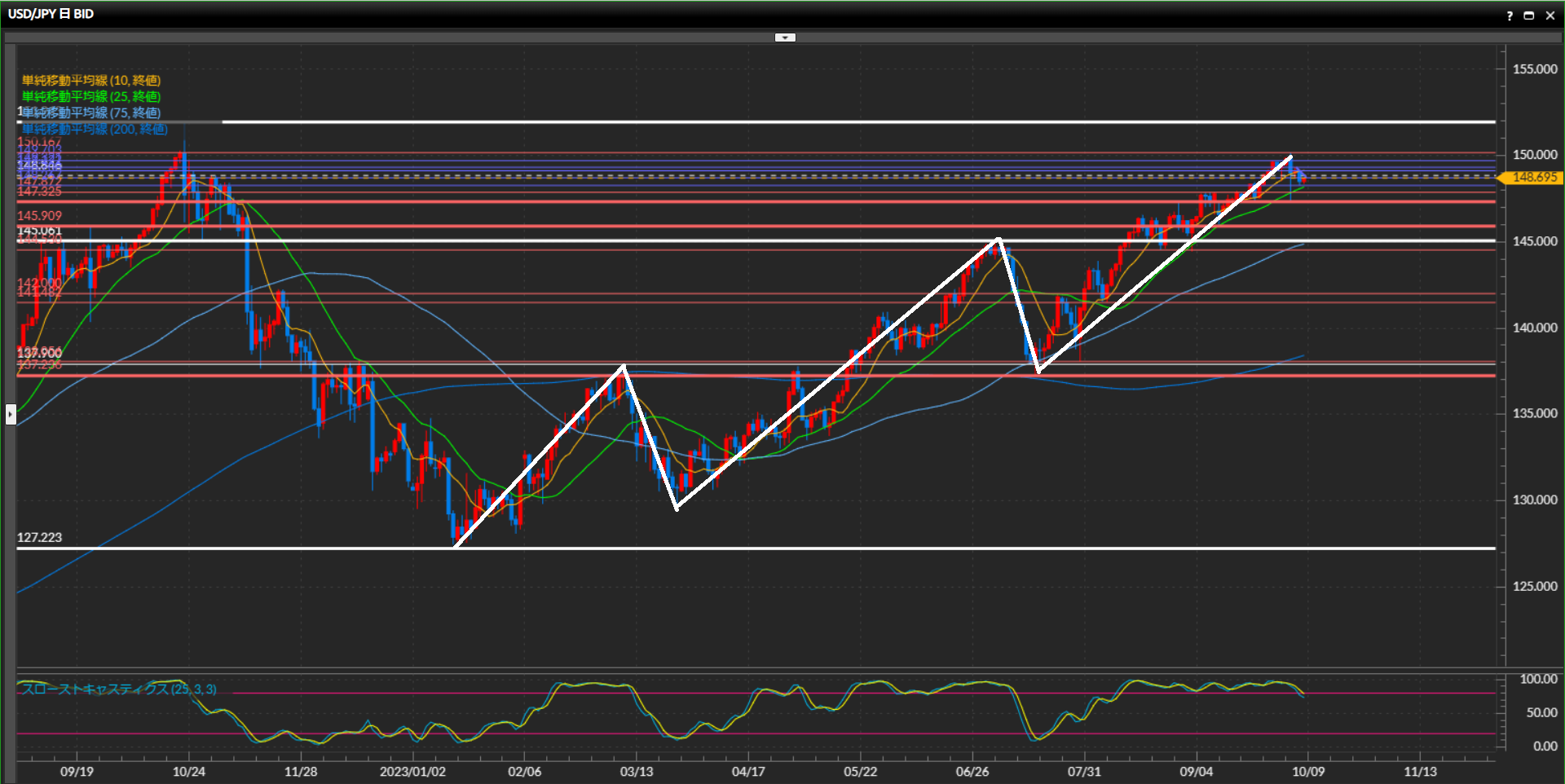Maximize the USD/JPY chart window
Viewport: 1565px width, 784px height.
[x=1529, y=15]
